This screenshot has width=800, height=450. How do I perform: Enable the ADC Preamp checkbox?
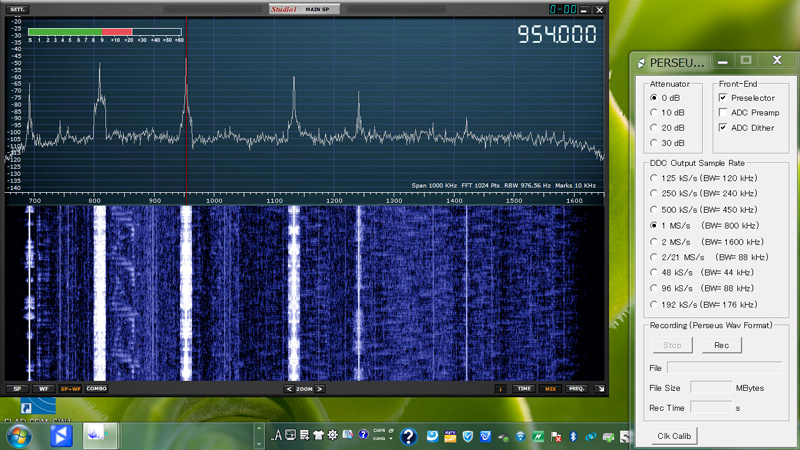point(723,113)
